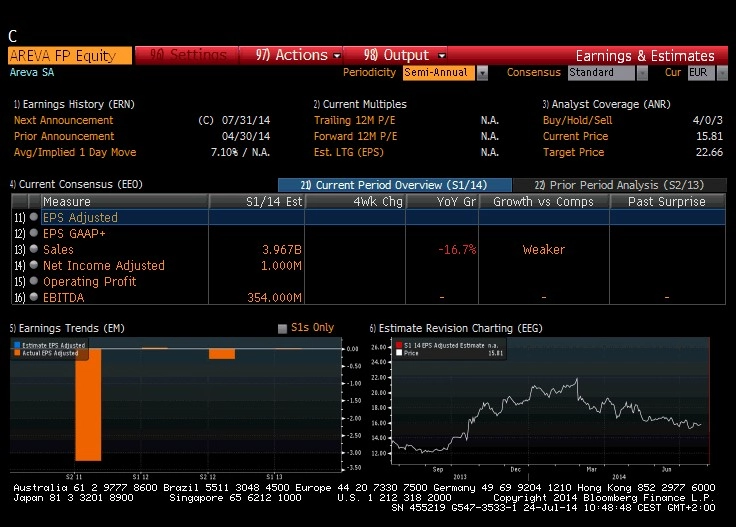736x527 pixels.
Task: Click the 4Wk Chg column header
Action: pyautogui.click(x=355, y=202)
